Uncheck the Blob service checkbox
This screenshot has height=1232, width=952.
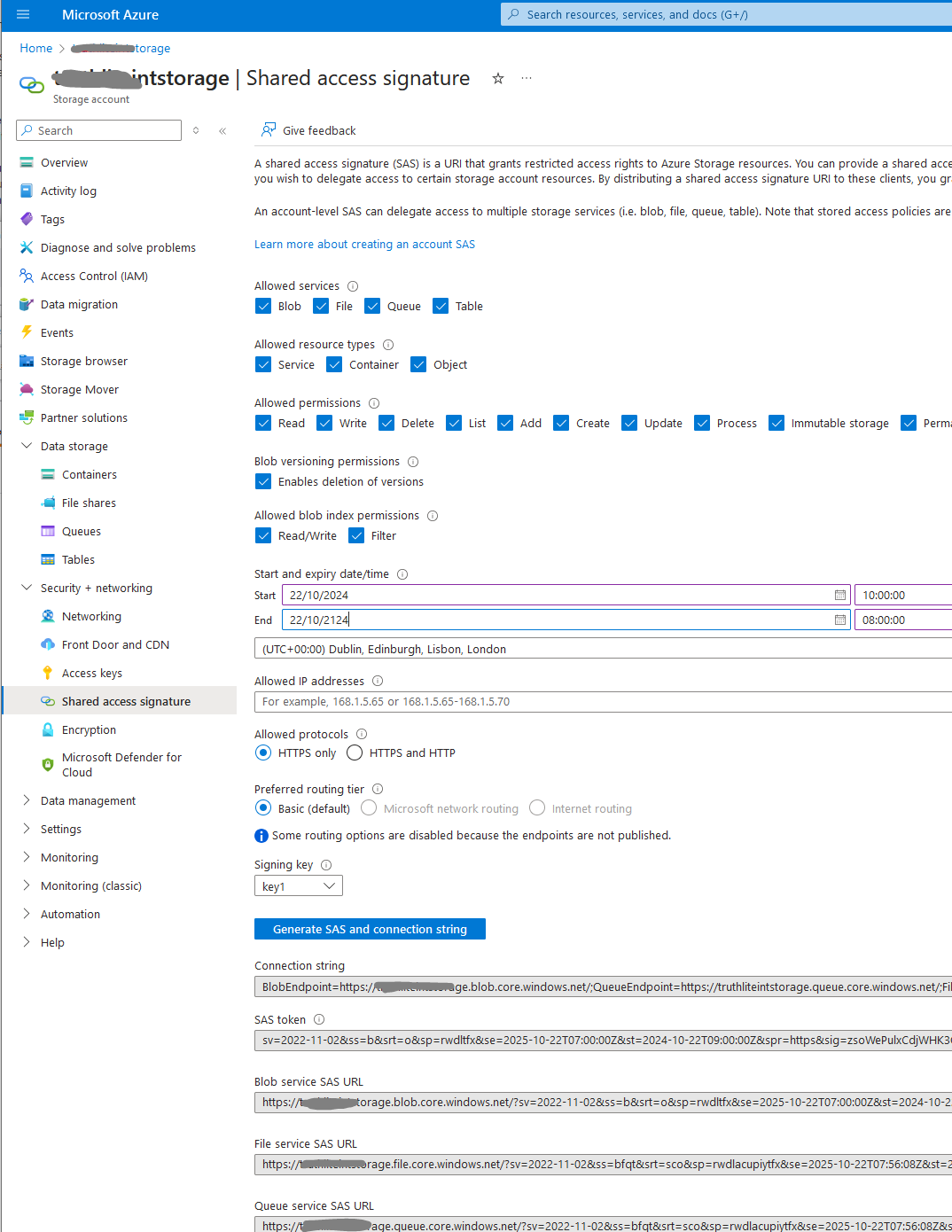(x=263, y=306)
